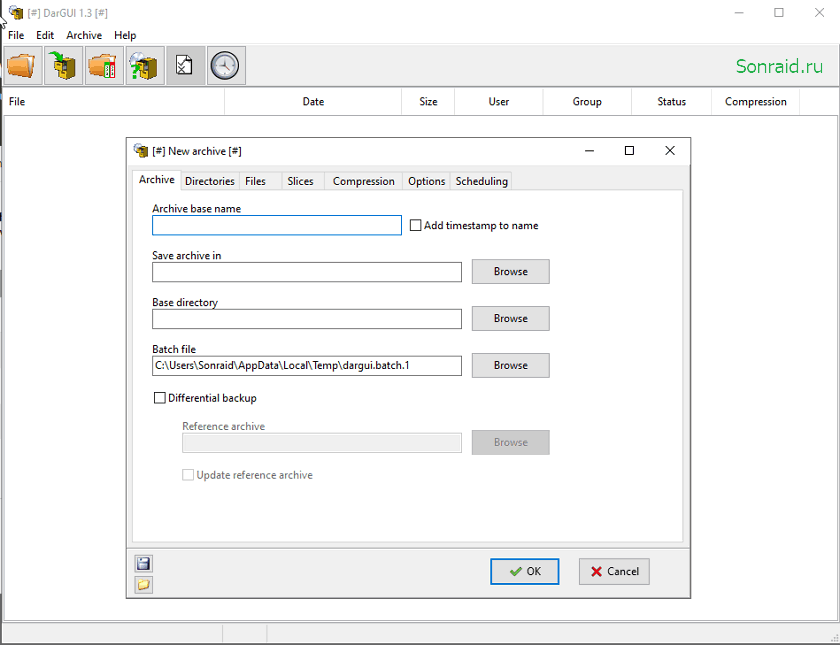840x645 pixels.
Task: Cancel the New archive dialog
Action: [614, 572]
